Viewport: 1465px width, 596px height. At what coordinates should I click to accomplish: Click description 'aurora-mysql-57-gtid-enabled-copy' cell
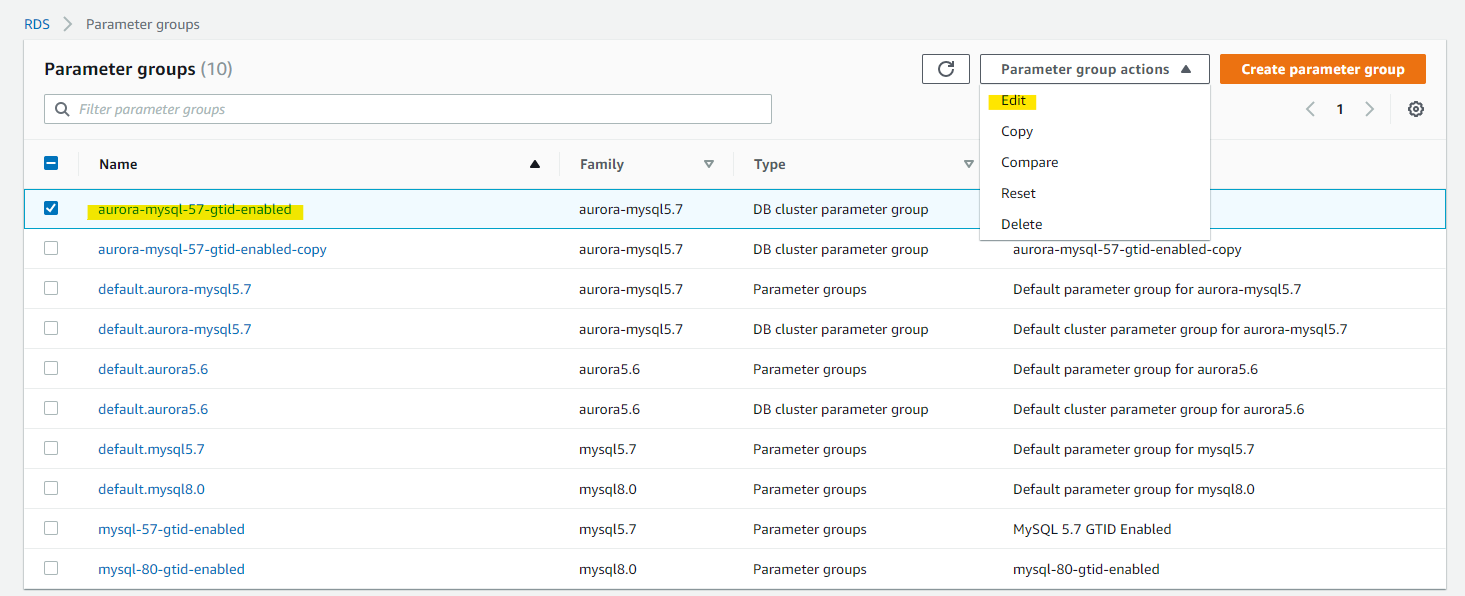pos(1127,249)
